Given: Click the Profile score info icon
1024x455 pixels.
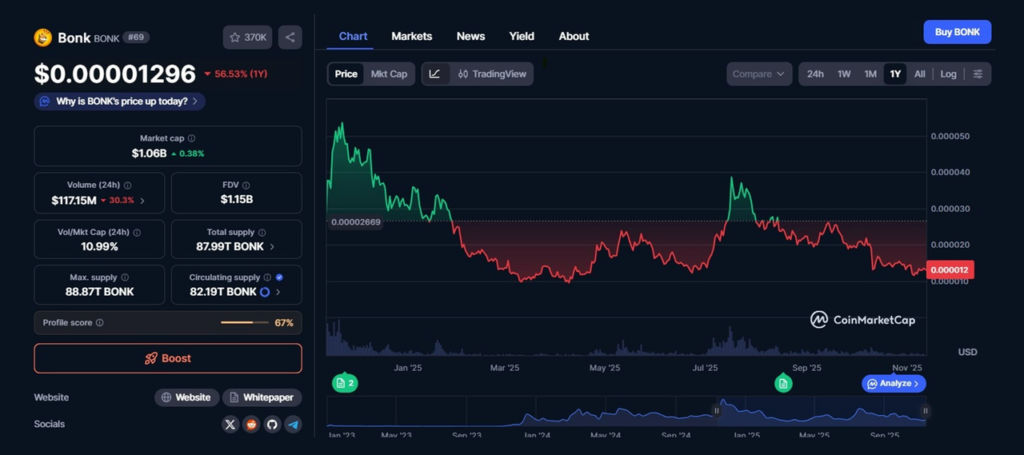Looking at the screenshot, I should [99, 322].
